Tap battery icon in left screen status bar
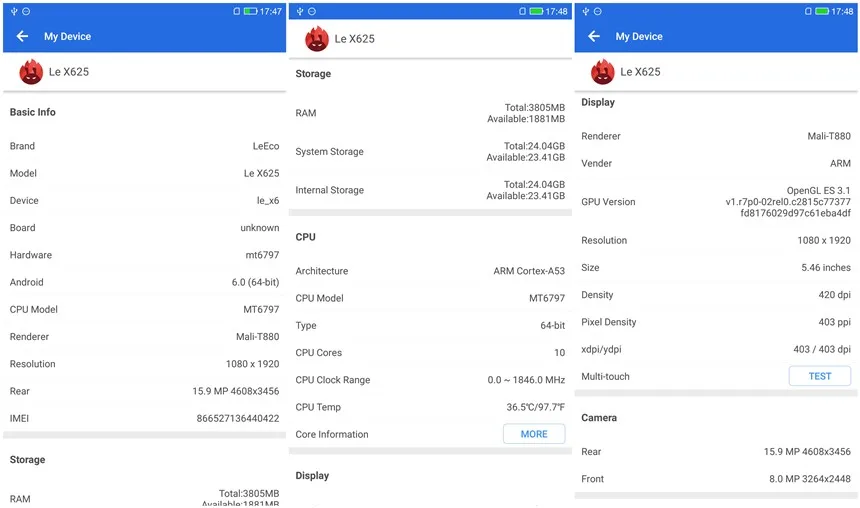Image resolution: width=860 pixels, height=508 pixels. pos(250,11)
